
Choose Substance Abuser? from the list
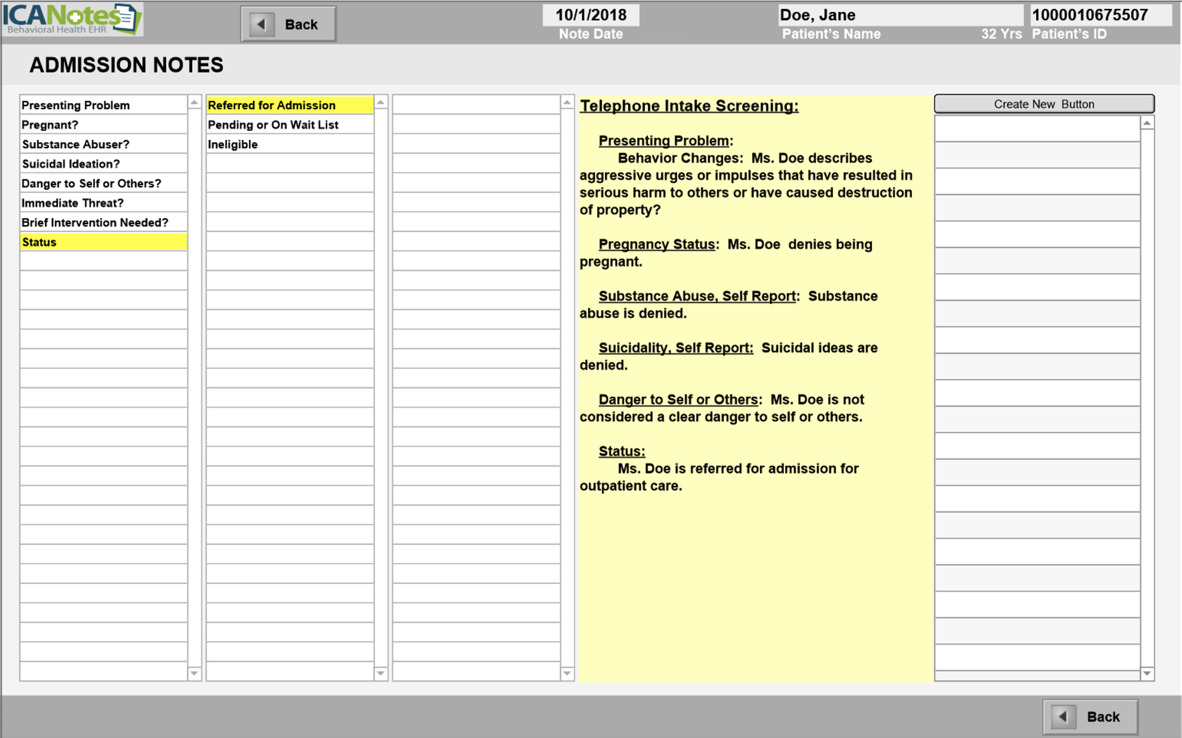103,144
